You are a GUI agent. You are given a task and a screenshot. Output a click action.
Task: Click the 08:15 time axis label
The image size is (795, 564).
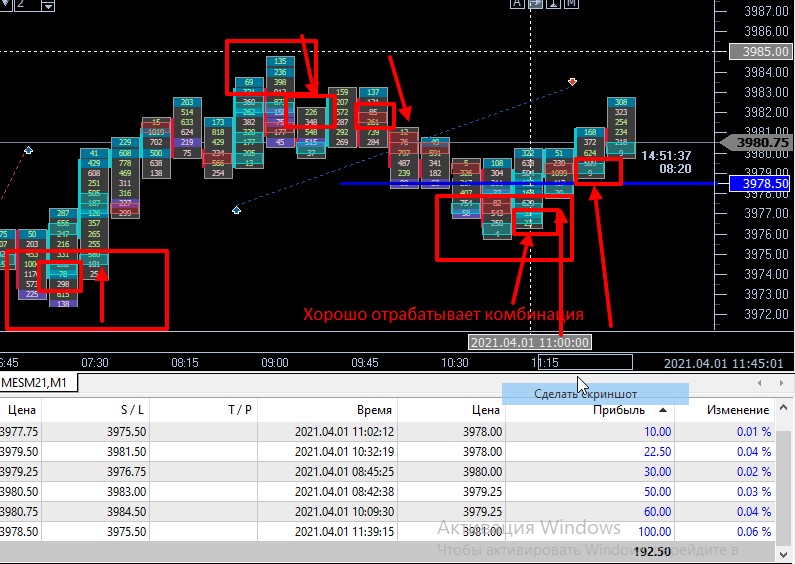click(185, 363)
